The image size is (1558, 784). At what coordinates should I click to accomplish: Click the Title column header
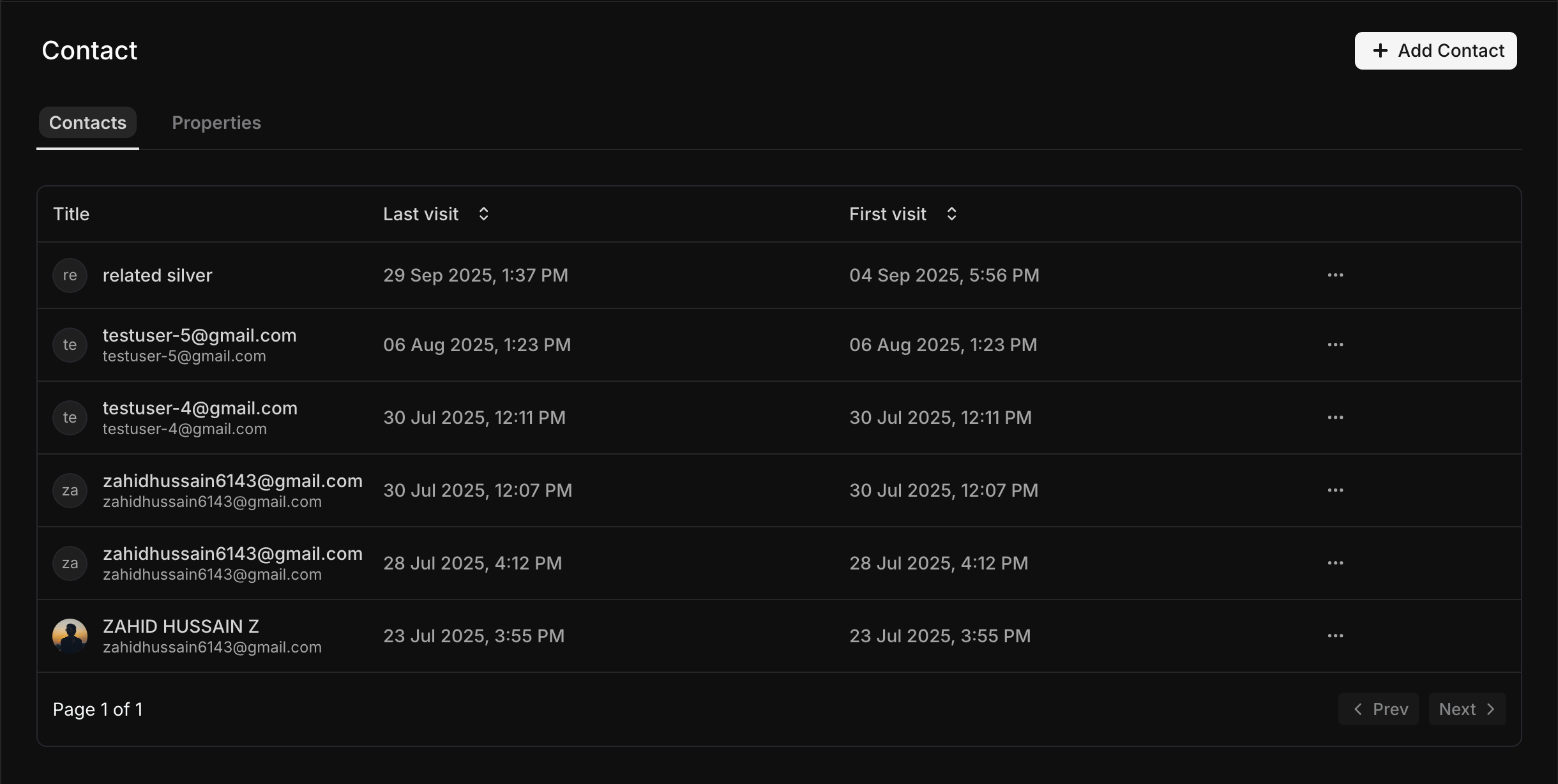(71, 214)
